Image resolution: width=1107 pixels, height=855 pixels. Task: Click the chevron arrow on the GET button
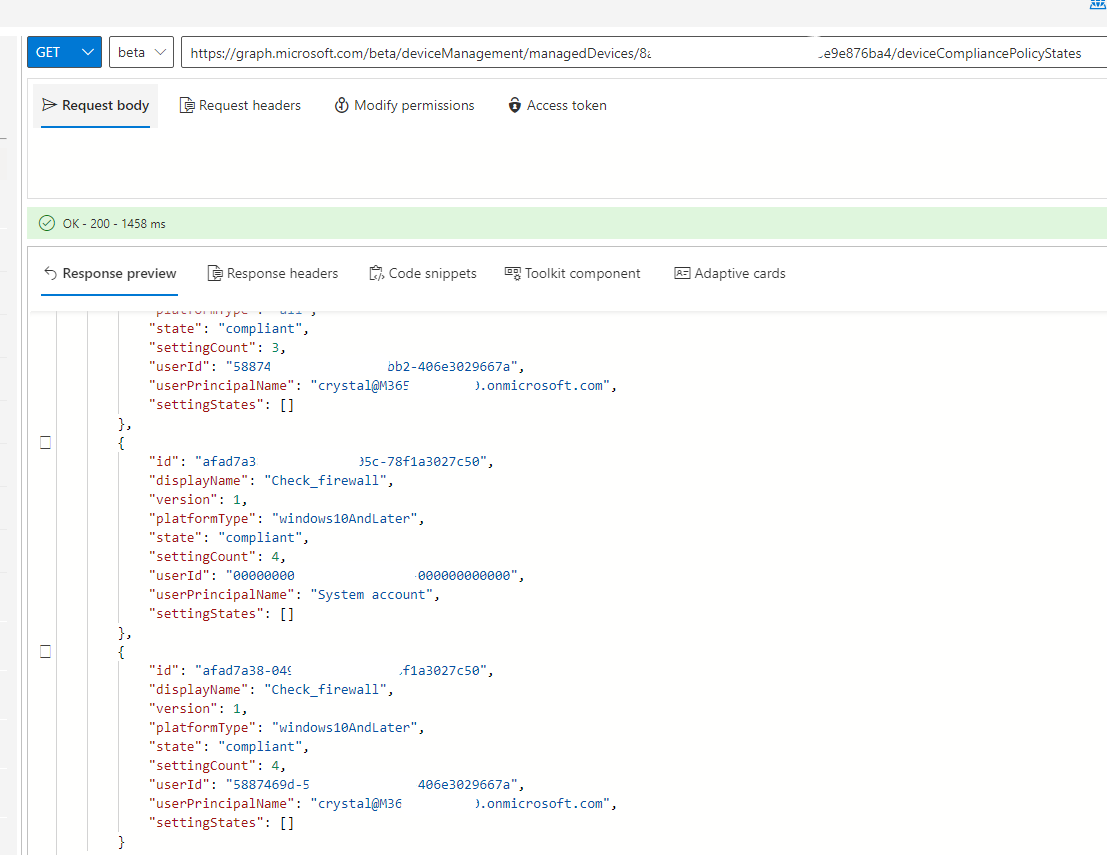(x=88, y=52)
